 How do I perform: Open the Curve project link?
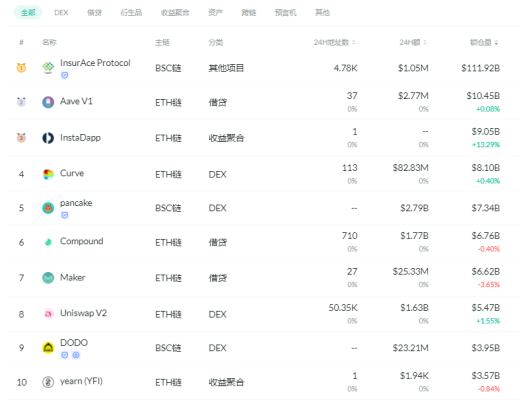coord(72,173)
